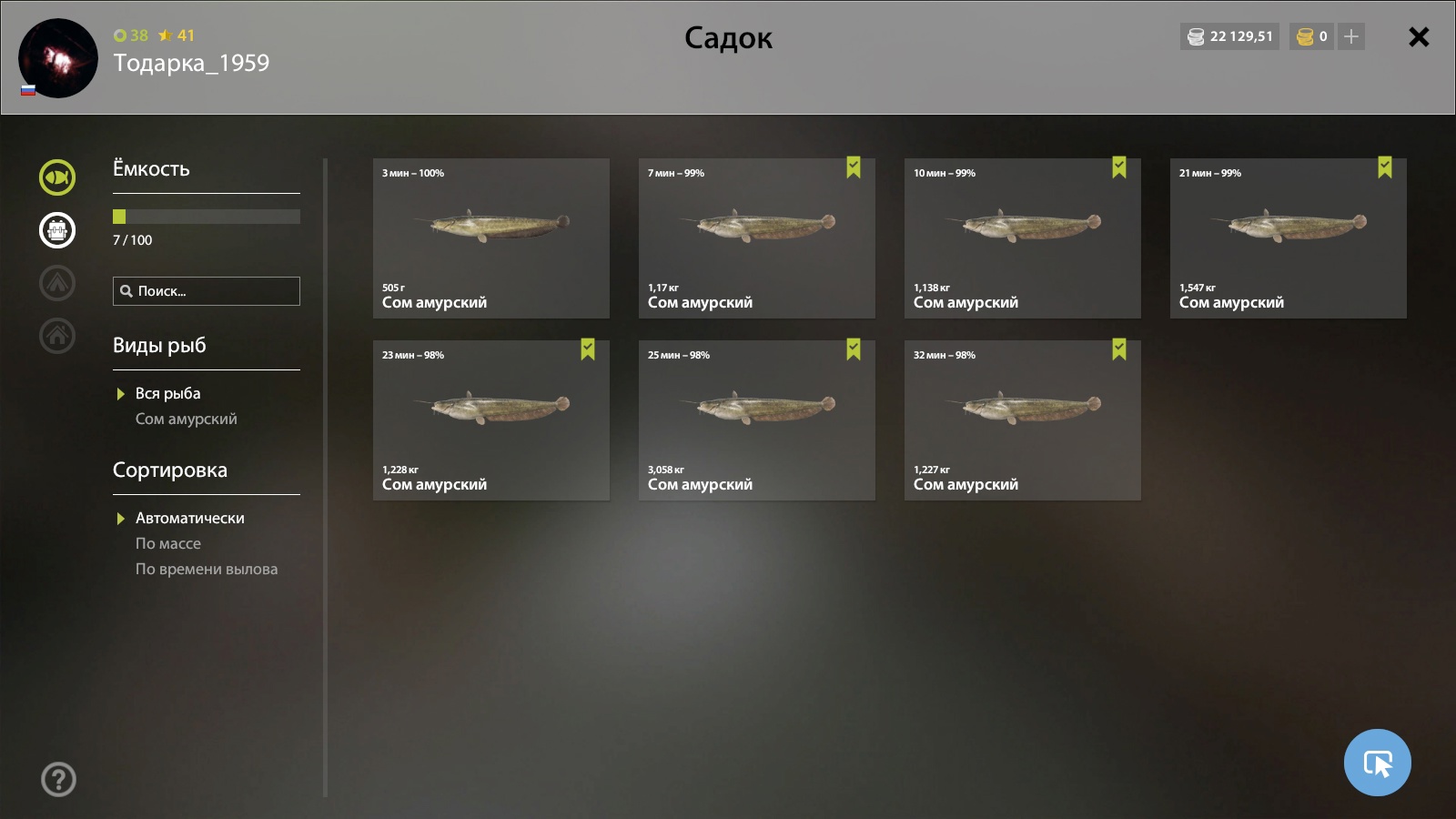Select Вся рыба filter
This screenshot has height=819, width=1456.
[167, 393]
